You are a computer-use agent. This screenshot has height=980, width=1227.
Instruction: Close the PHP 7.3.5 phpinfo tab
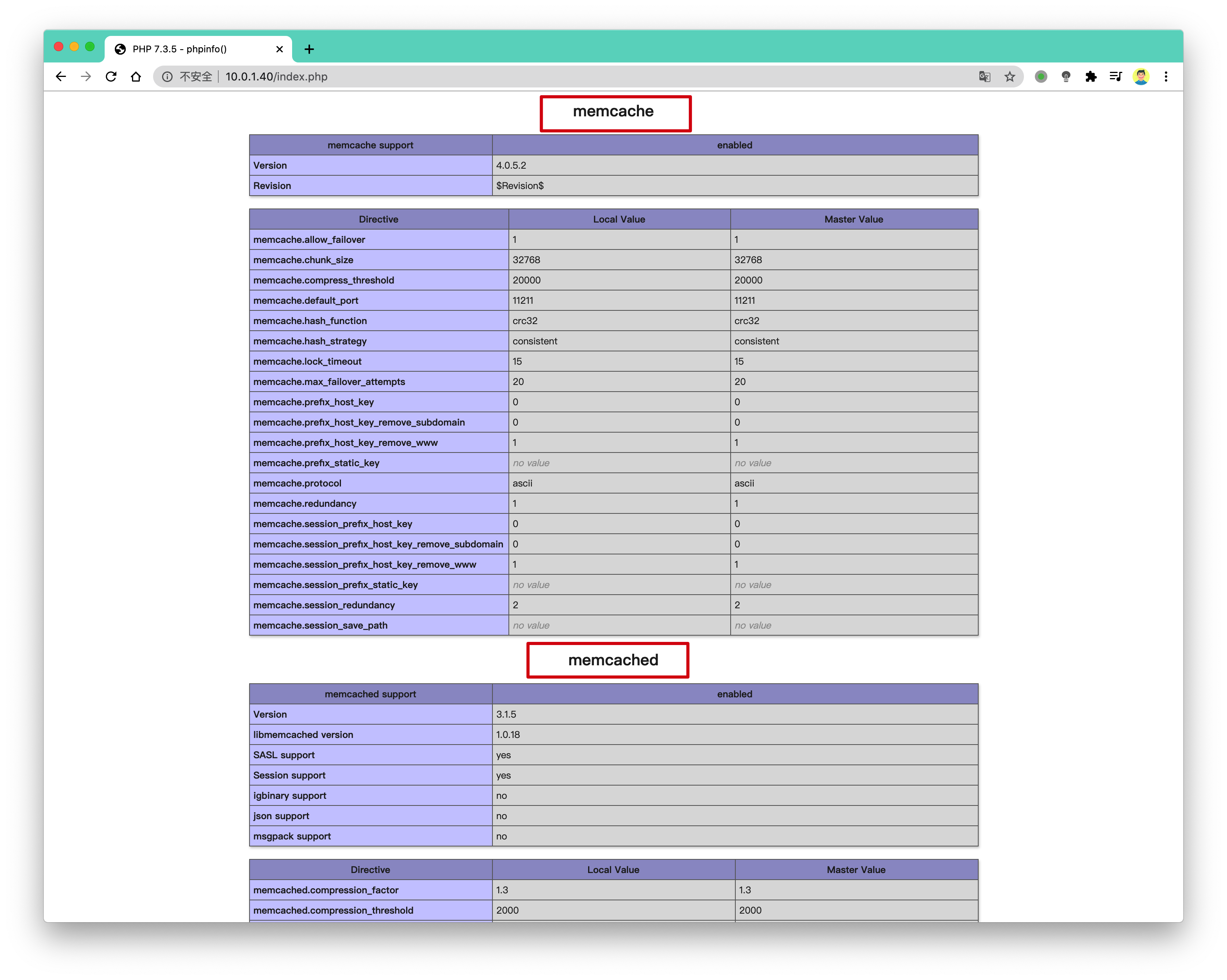[280, 49]
